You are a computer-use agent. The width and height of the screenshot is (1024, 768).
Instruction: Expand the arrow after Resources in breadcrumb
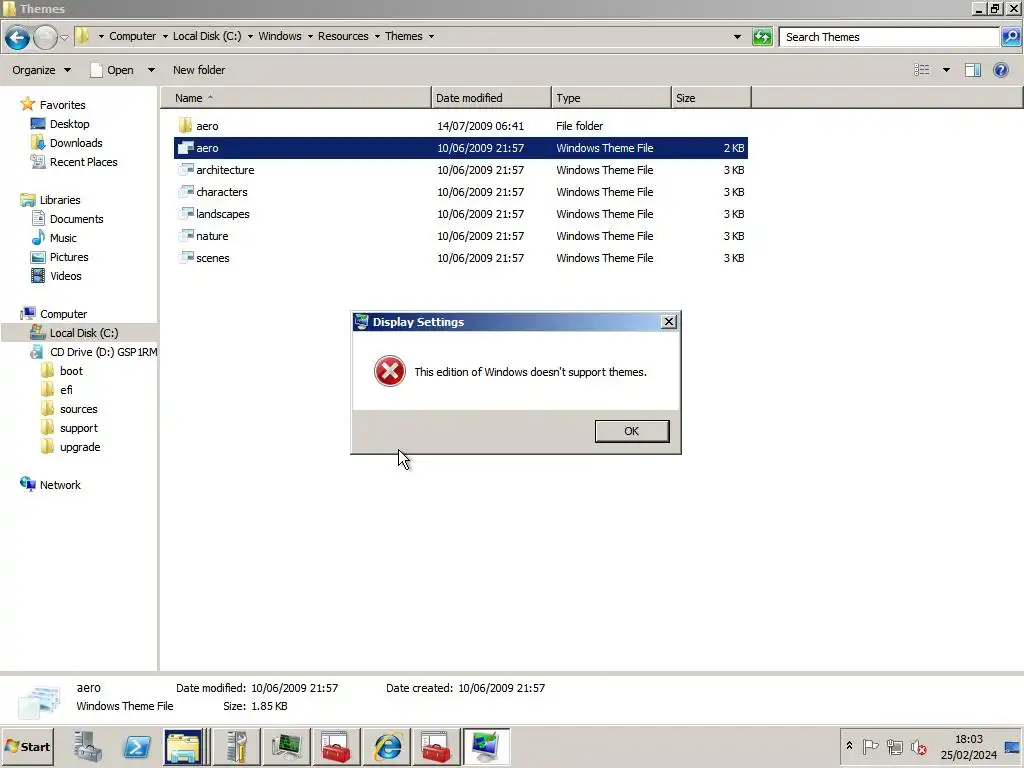pos(377,36)
